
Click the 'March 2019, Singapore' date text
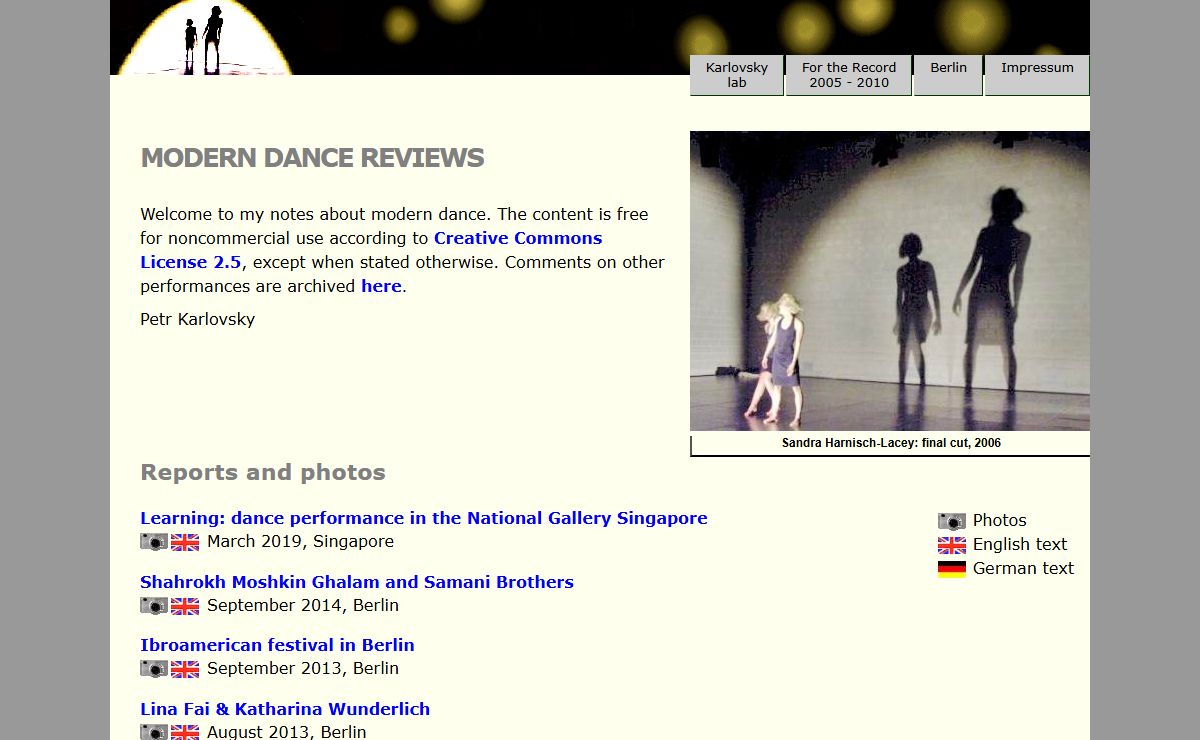coord(300,542)
